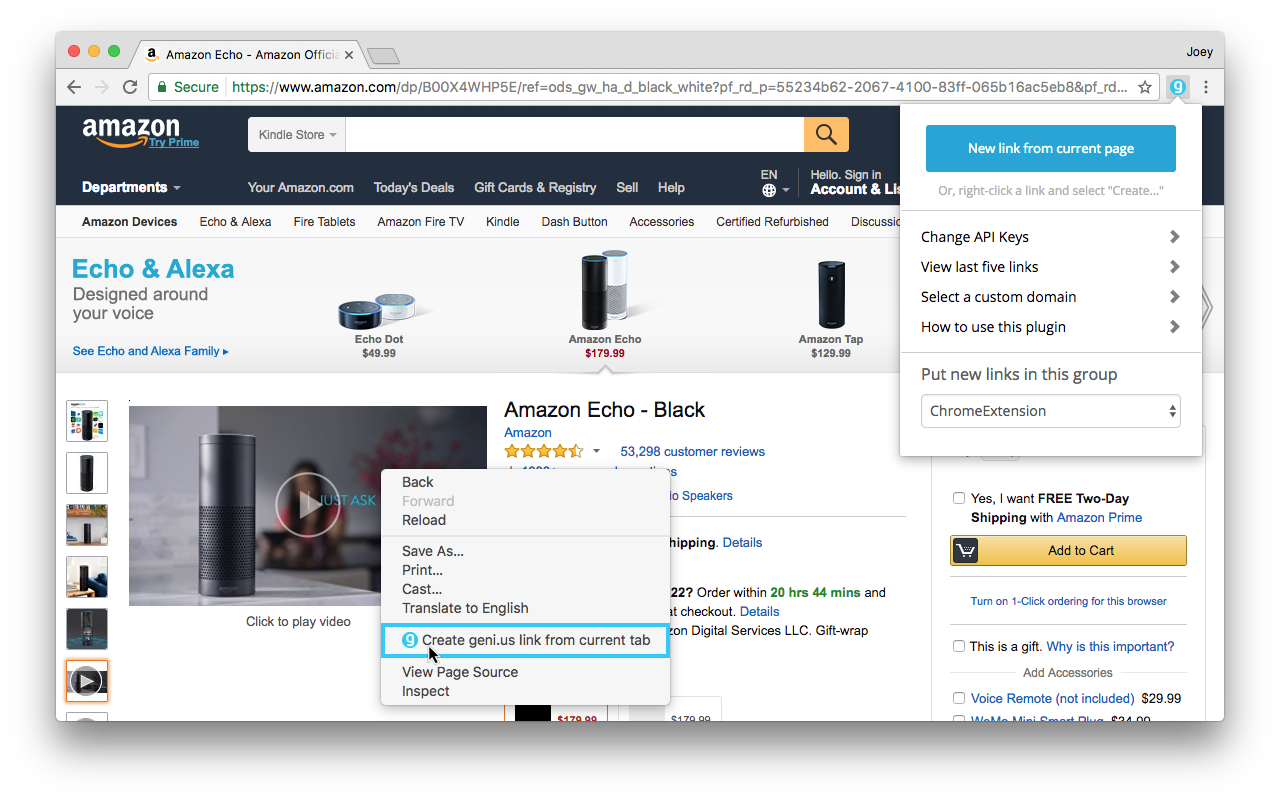The width and height of the screenshot is (1280, 800).
Task: Select the Amazon Echo browser tab
Action: [x=250, y=54]
